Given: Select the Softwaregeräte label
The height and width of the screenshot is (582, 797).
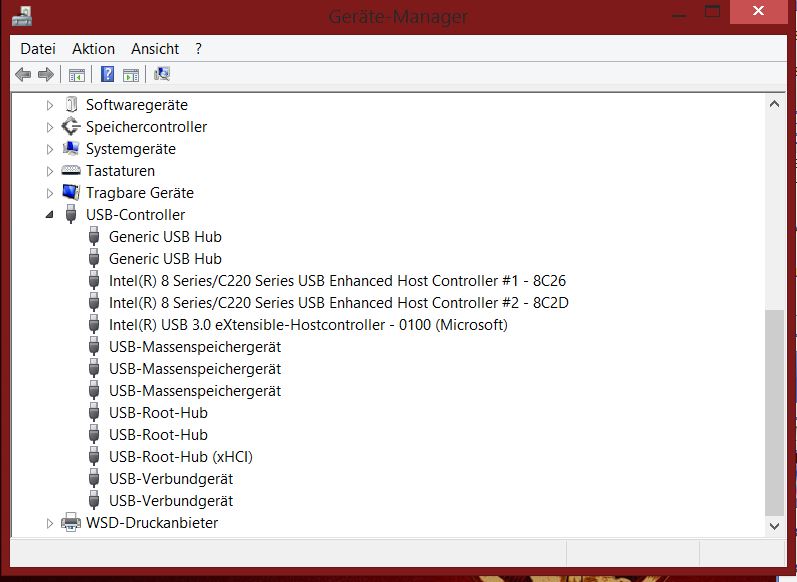Looking at the screenshot, I should 137,105.
